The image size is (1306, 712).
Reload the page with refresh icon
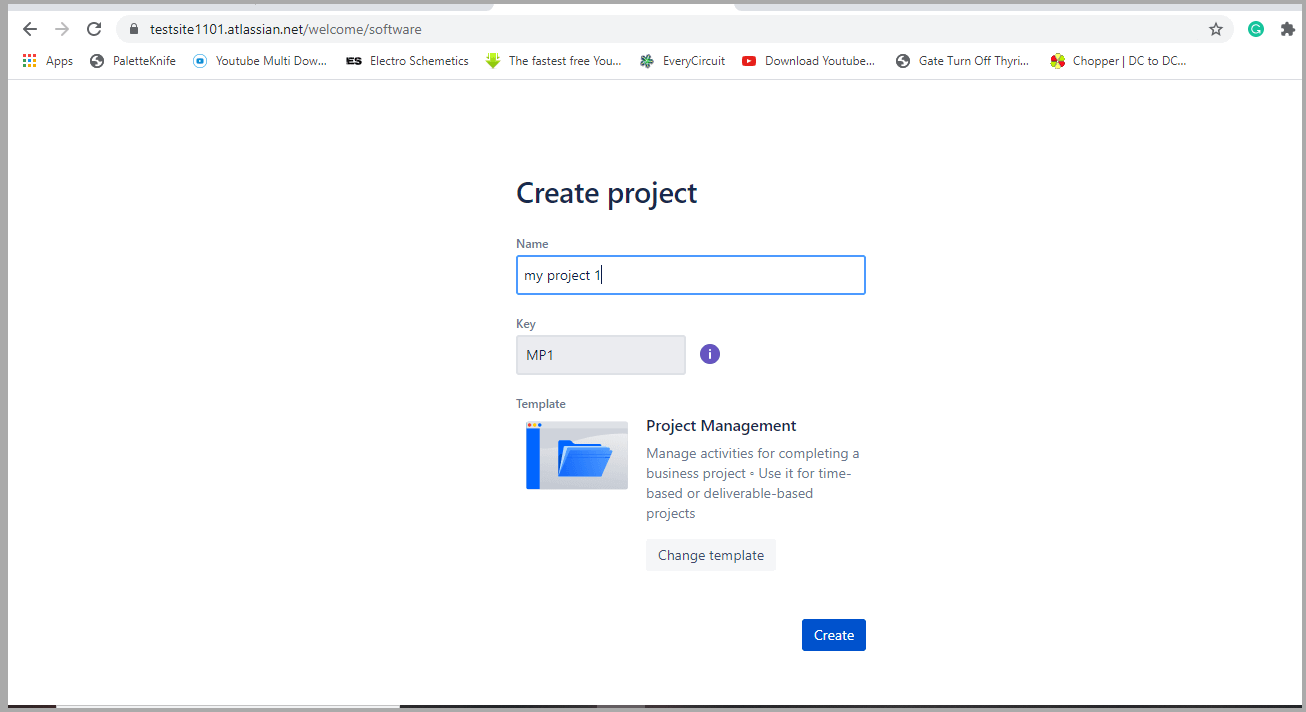pyautogui.click(x=94, y=29)
